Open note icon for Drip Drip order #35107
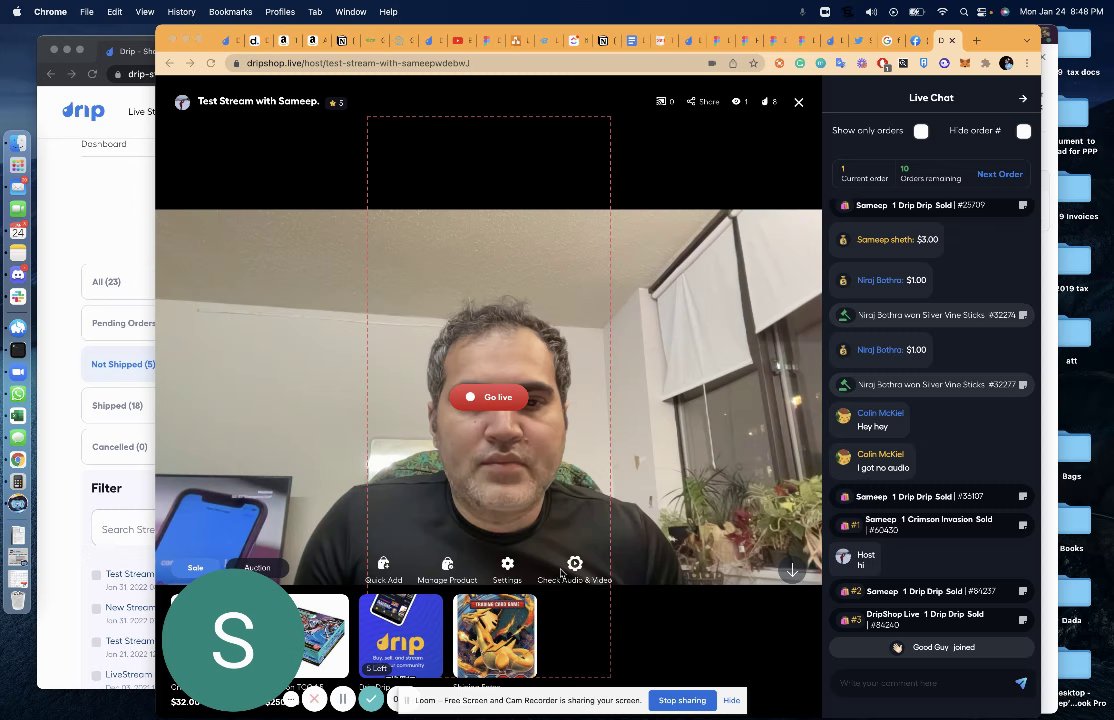The width and height of the screenshot is (1114, 720). point(1023,497)
